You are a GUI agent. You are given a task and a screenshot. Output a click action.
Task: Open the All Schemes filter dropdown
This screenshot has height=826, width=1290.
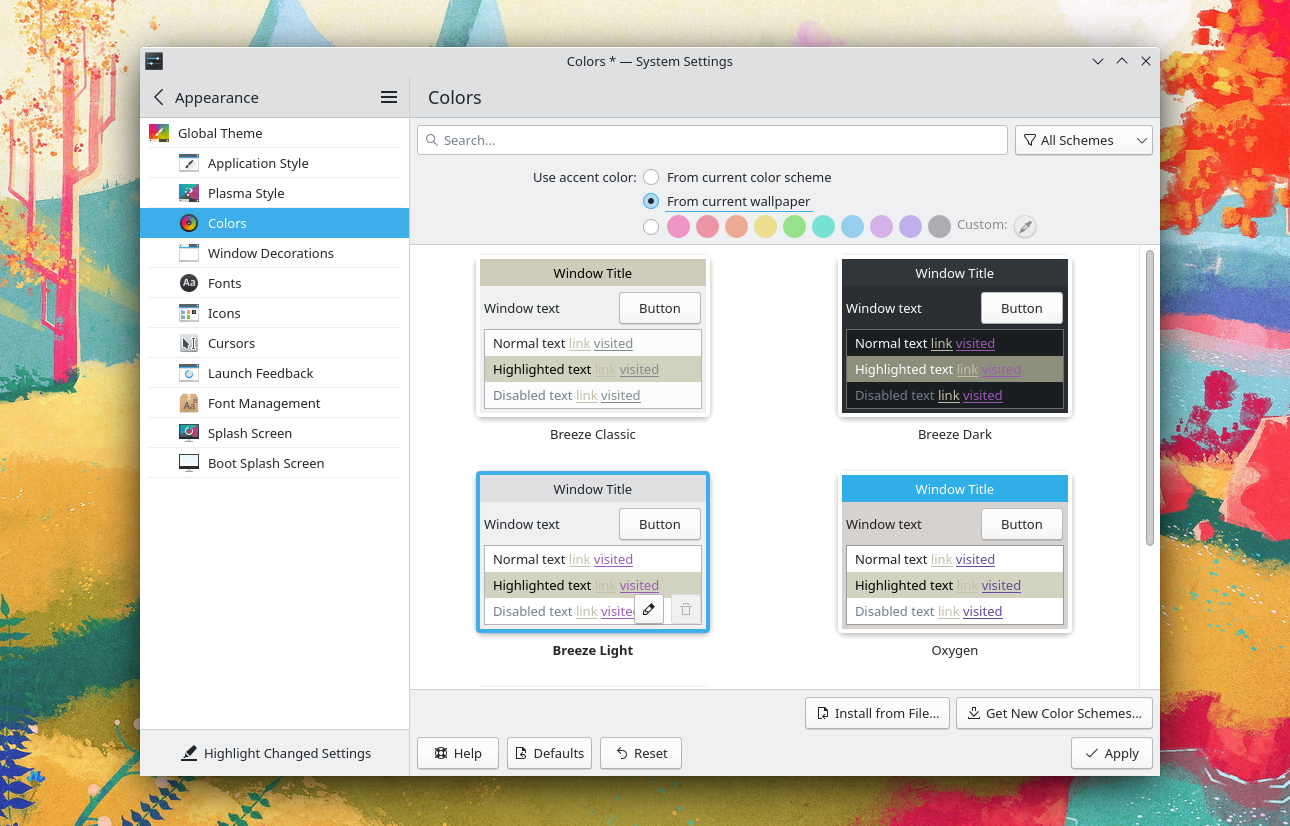[x=1083, y=140]
